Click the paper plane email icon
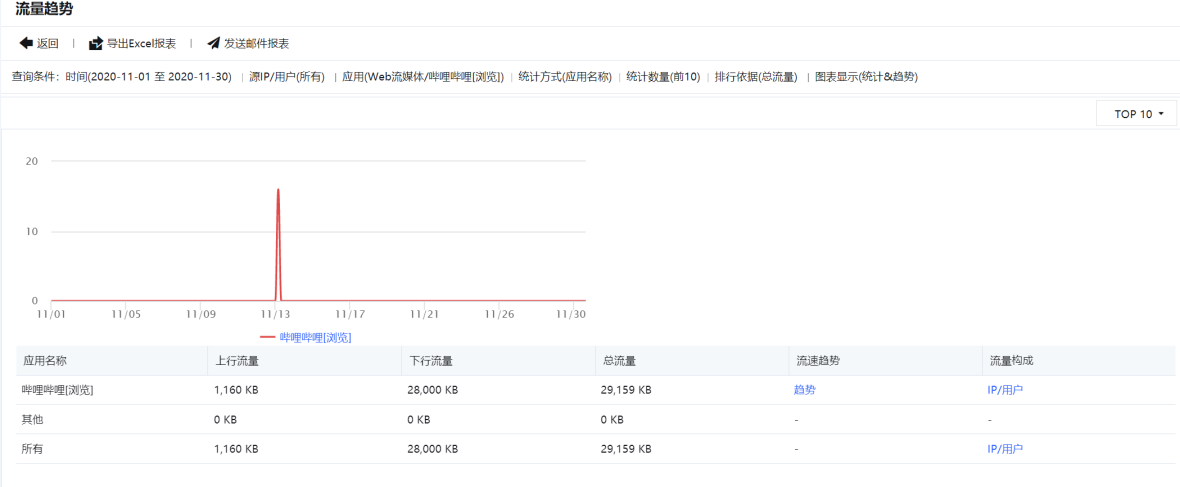 [213, 44]
